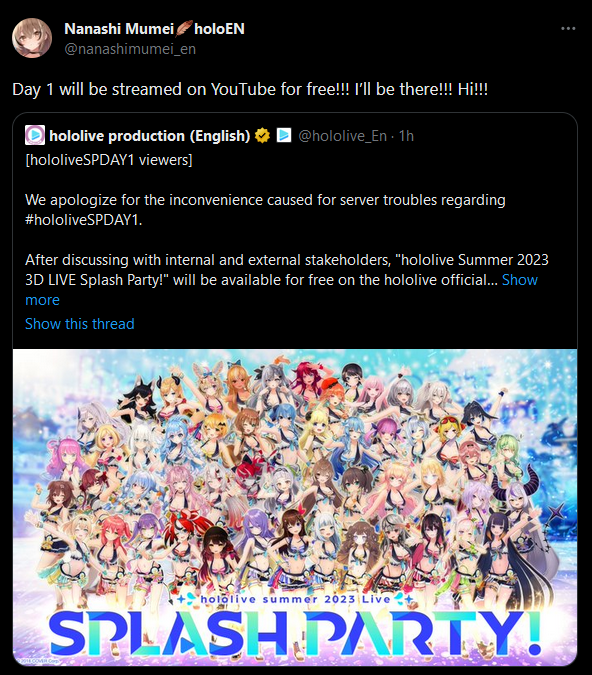The height and width of the screenshot is (675, 592).
Task: Click the server troubles apology paragraph
Action: pos(265,210)
